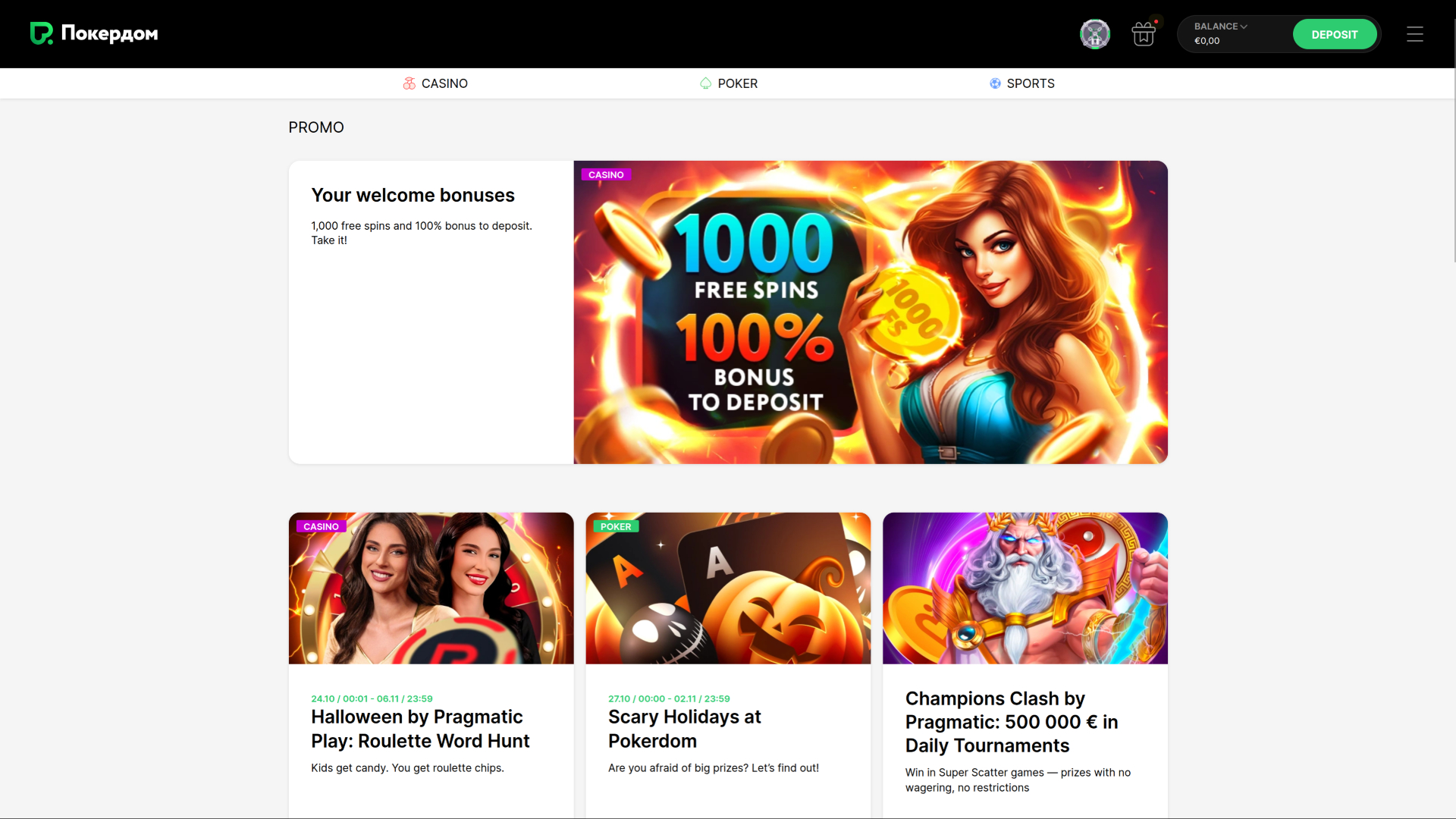Click the red notification dot on gift icon
The image size is (1456, 819).
[1156, 21]
